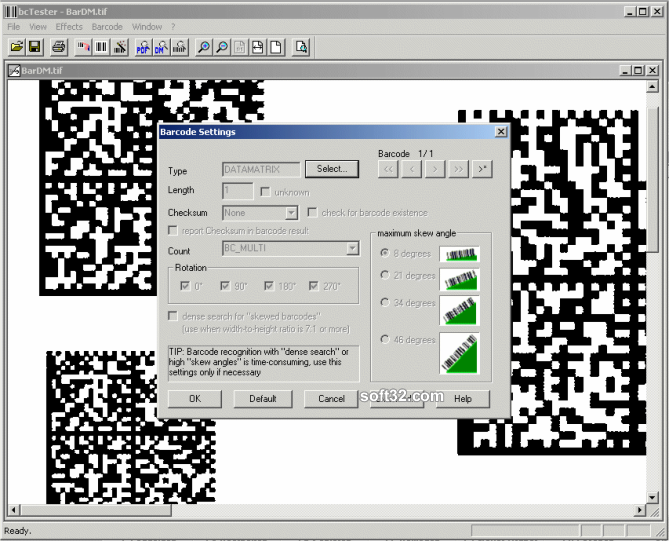
Task: Open the Barcode menu
Action: pyautogui.click(x=107, y=27)
